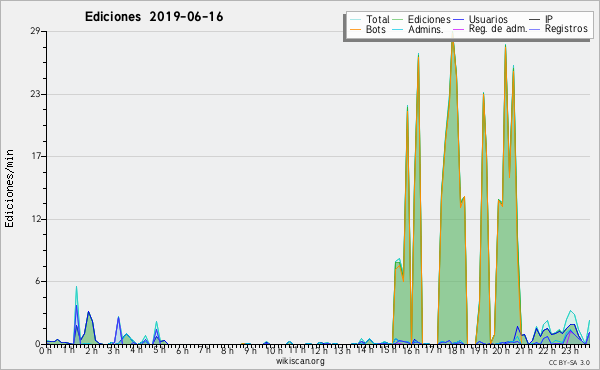This screenshot has height=370, width=600.
Task: Click the Ediciones/min axis label
Action: [9, 188]
